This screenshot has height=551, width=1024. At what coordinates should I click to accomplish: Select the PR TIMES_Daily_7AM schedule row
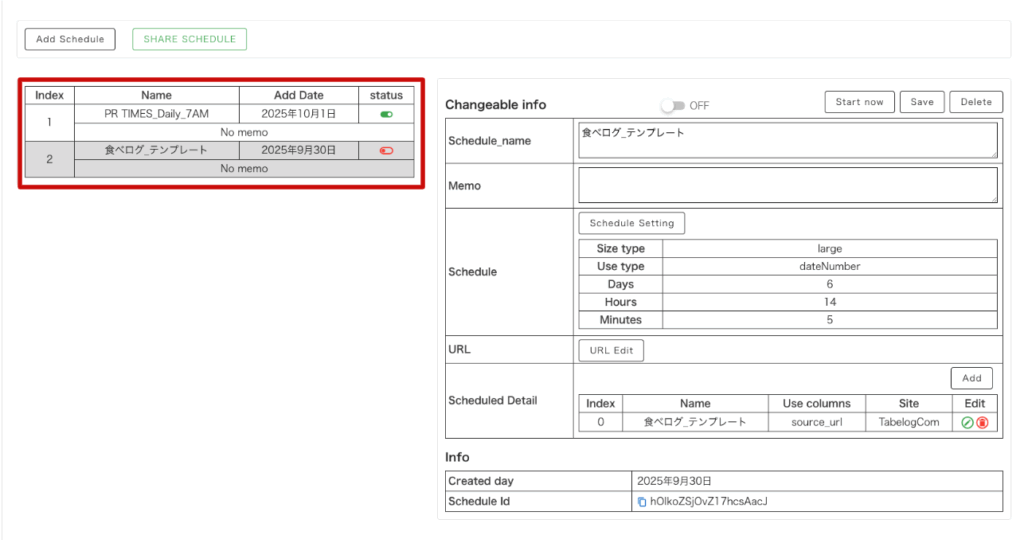(x=156, y=114)
